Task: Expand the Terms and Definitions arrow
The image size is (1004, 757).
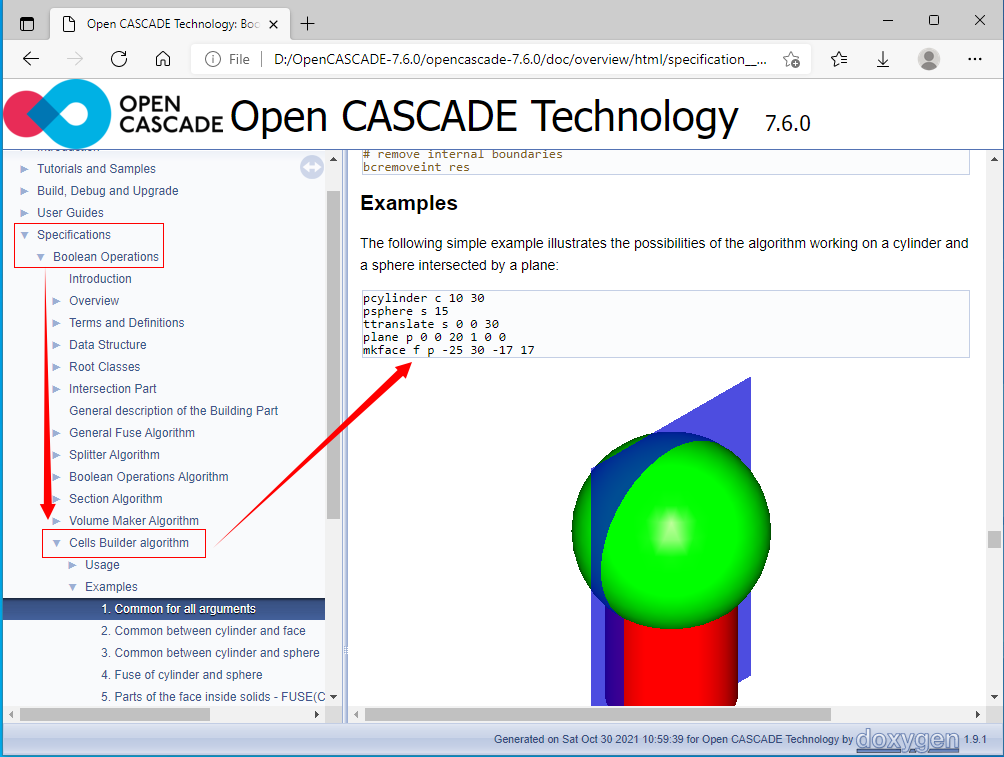Action: pyautogui.click(x=56, y=323)
